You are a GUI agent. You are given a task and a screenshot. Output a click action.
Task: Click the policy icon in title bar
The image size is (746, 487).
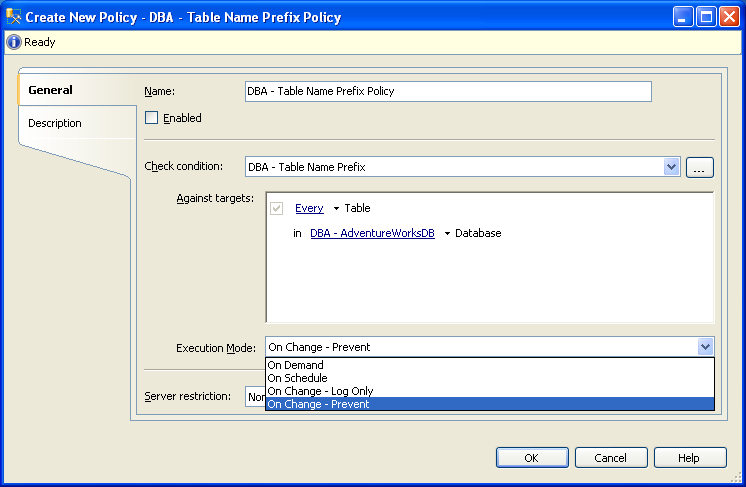14,17
